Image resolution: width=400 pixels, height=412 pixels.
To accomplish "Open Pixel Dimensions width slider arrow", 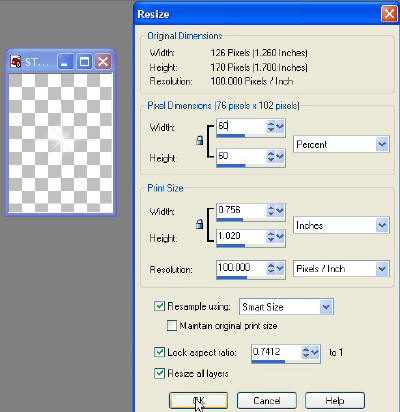I will (280, 126).
